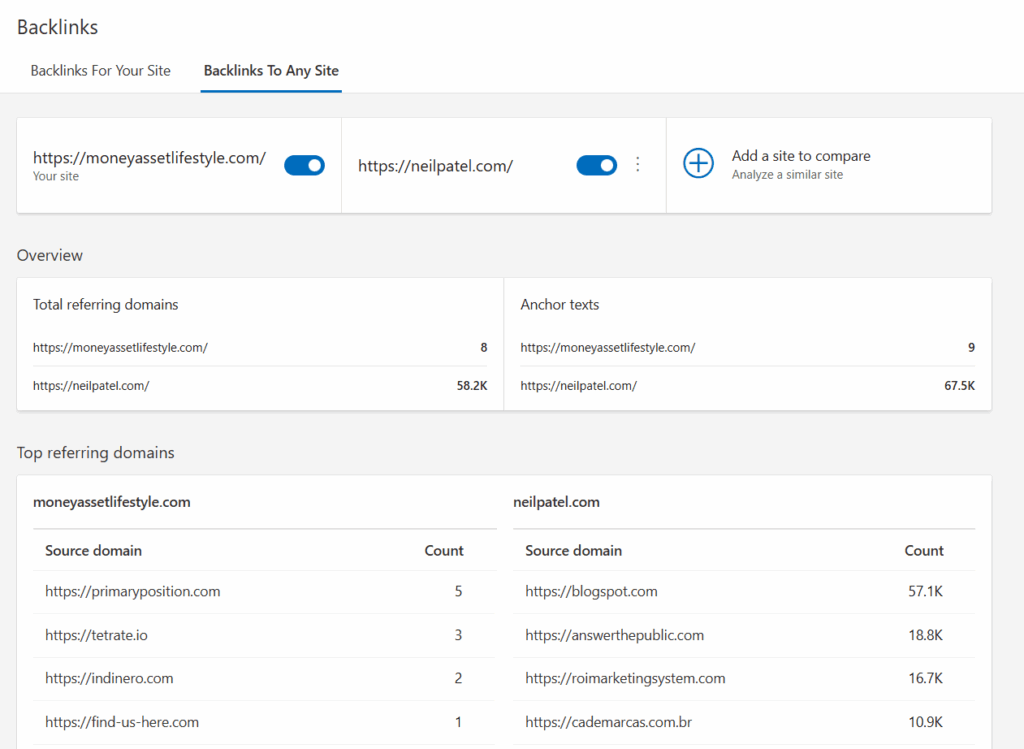Click count 3 for tetrate.io
1024x749 pixels.
458,635
